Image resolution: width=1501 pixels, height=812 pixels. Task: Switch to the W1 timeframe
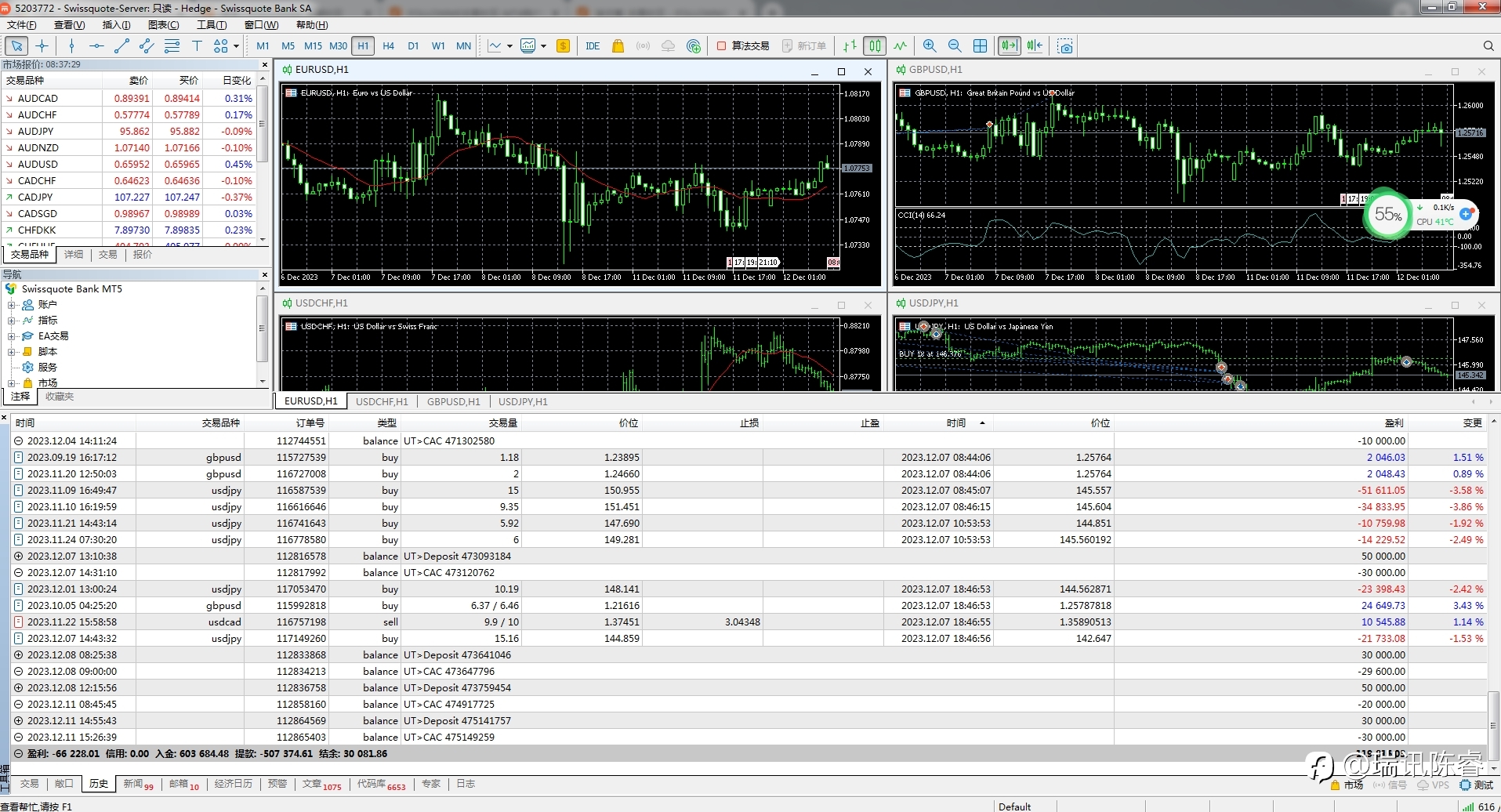coord(438,46)
